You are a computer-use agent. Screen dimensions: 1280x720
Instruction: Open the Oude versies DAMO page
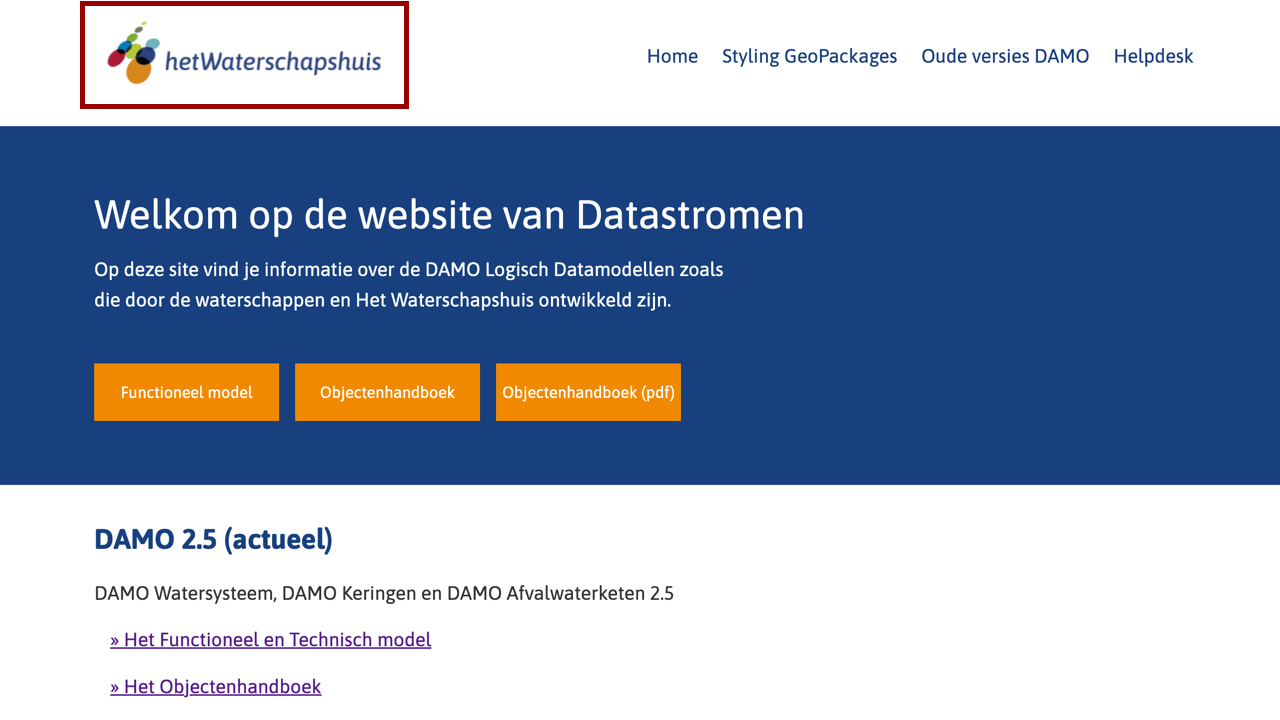1005,56
